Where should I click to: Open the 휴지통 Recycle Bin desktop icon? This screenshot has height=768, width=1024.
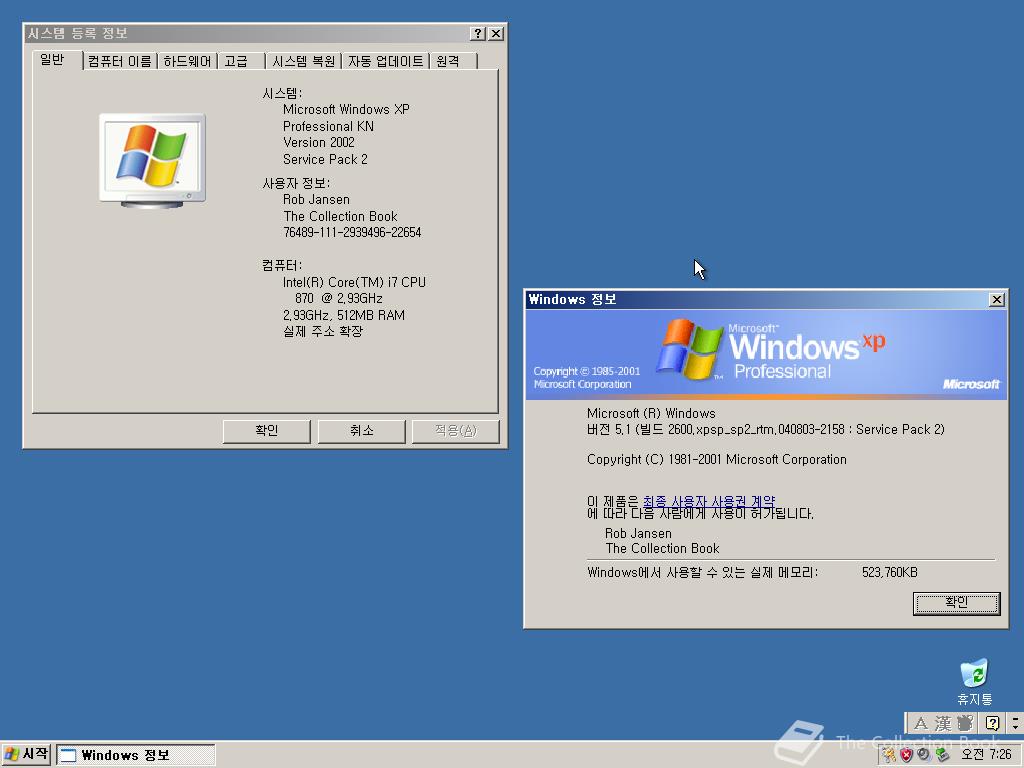coord(974,682)
